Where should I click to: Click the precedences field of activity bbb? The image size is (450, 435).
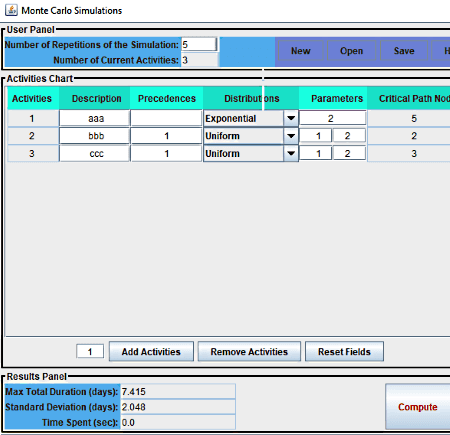(x=166, y=136)
